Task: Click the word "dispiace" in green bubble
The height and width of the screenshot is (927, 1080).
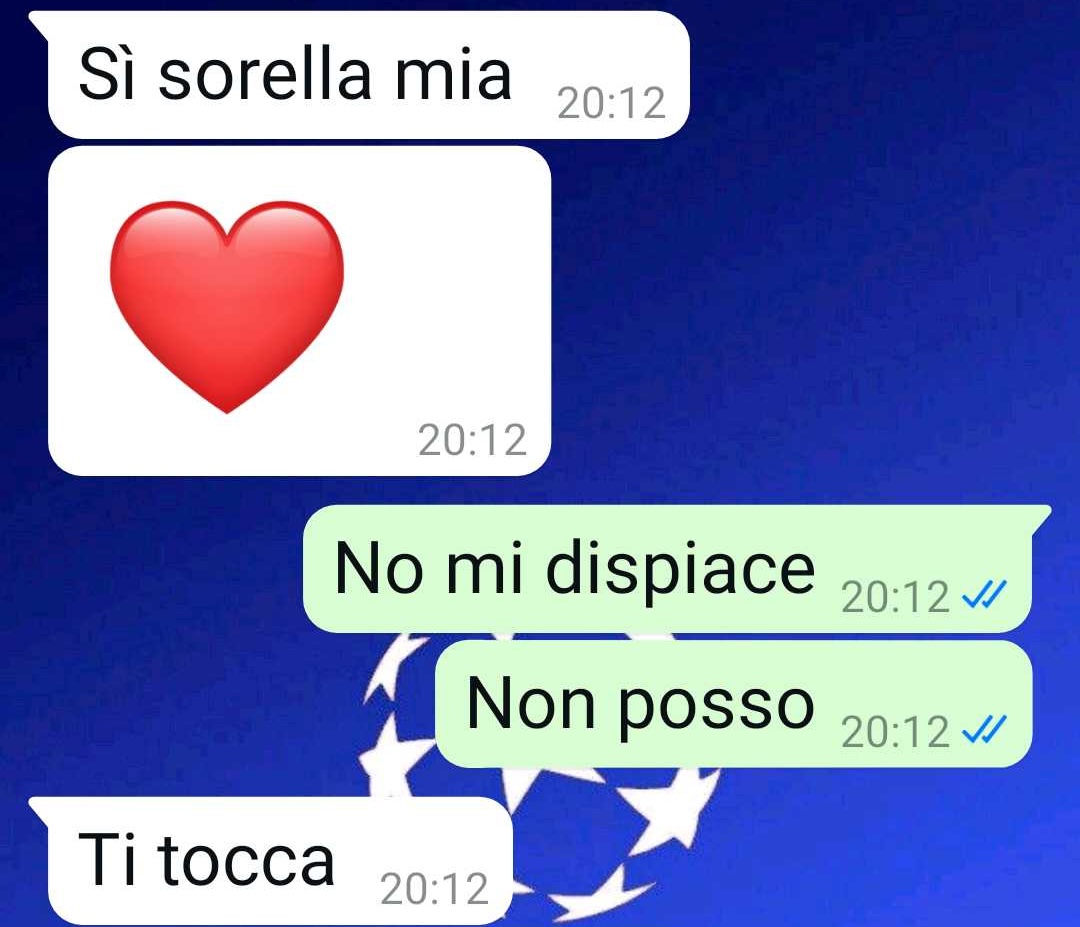Action: coord(681,570)
